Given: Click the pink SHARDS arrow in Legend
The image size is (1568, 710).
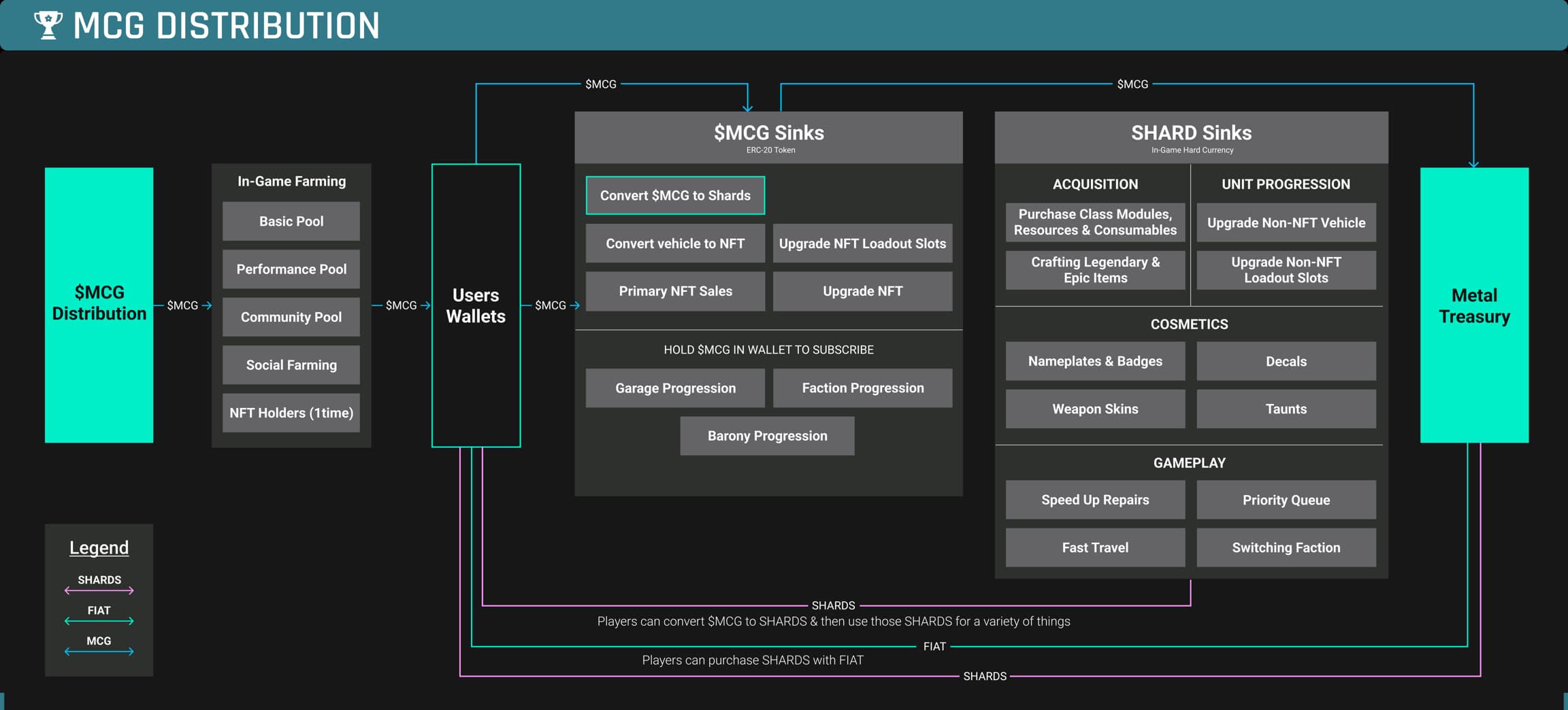Looking at the screenshot, I should coord(99,590).
